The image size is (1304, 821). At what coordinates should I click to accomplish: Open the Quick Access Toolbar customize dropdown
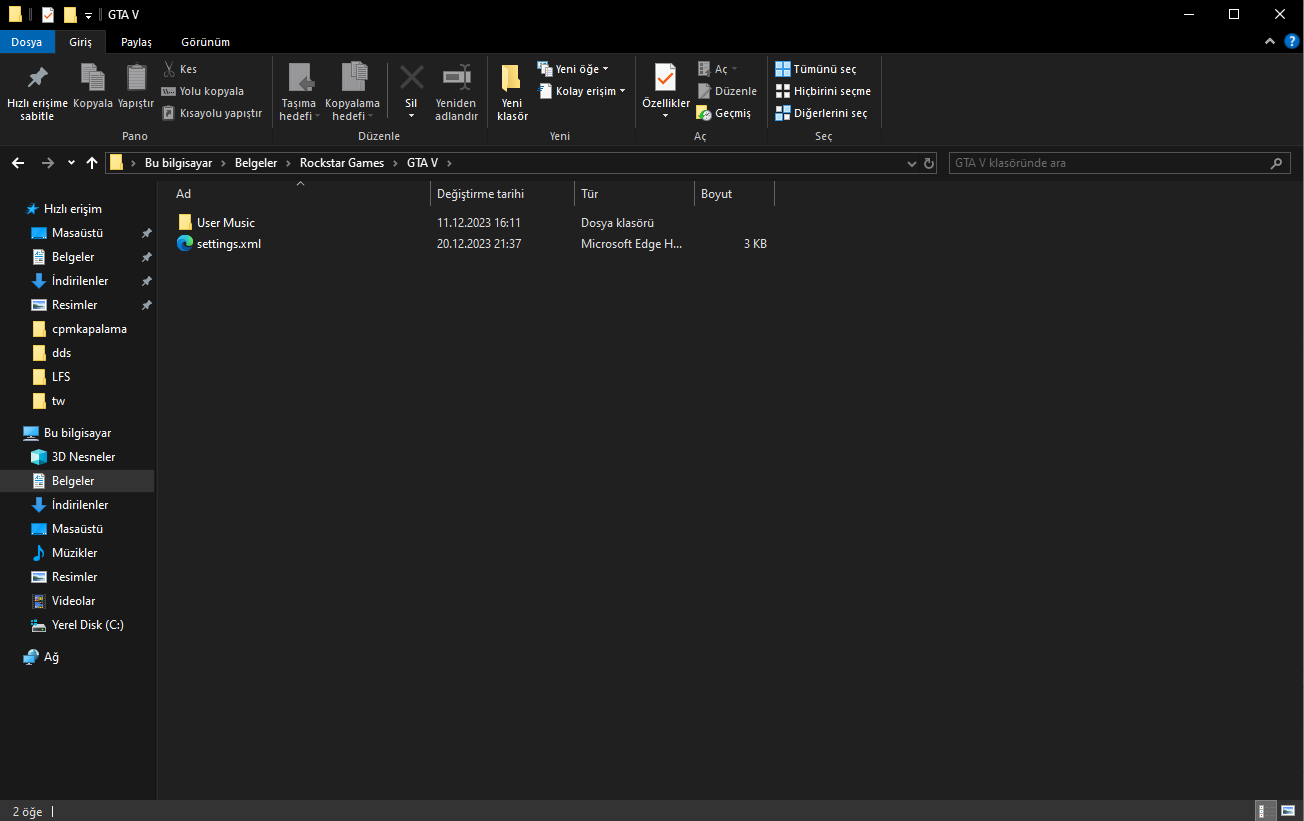click(88, 15)
